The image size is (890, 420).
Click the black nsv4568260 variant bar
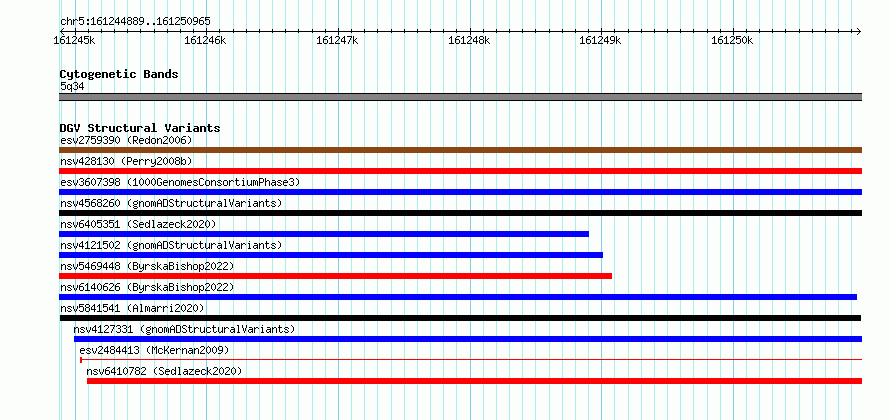[460, 213]
